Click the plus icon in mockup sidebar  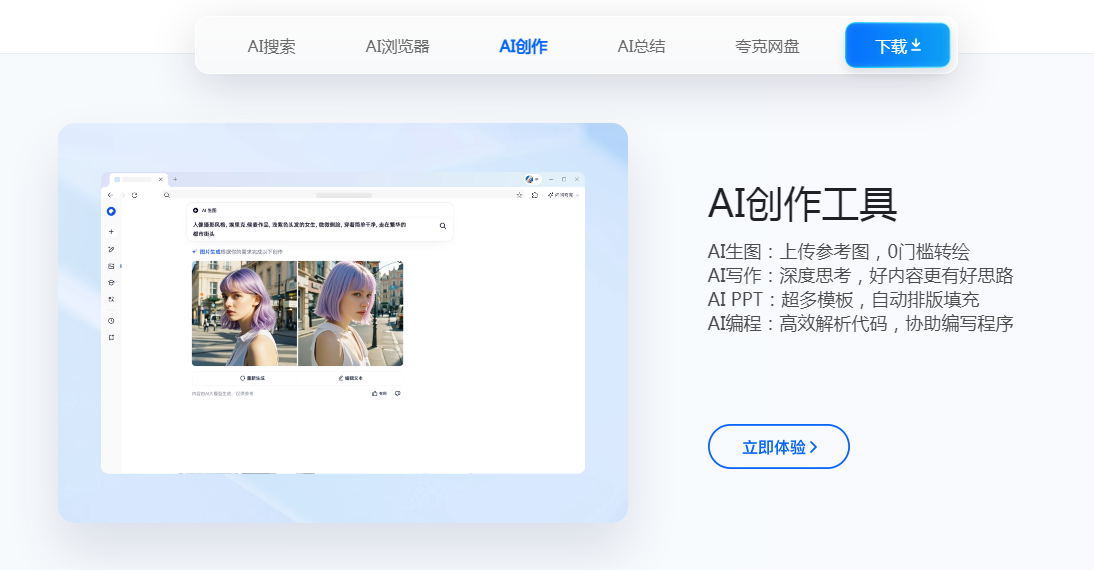click(x=111, y=232)
